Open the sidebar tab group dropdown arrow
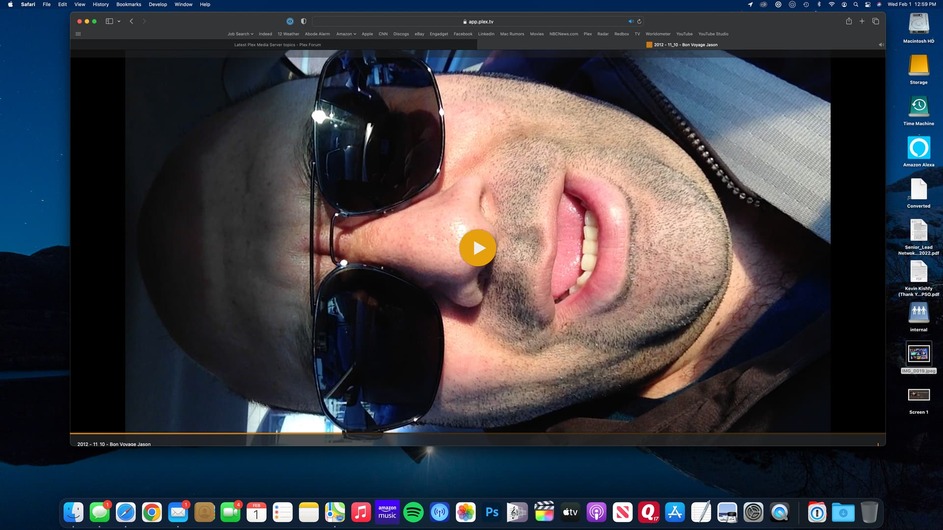Image resolution: width=943 pixels, height=530 pixels. tap(119, 21)
